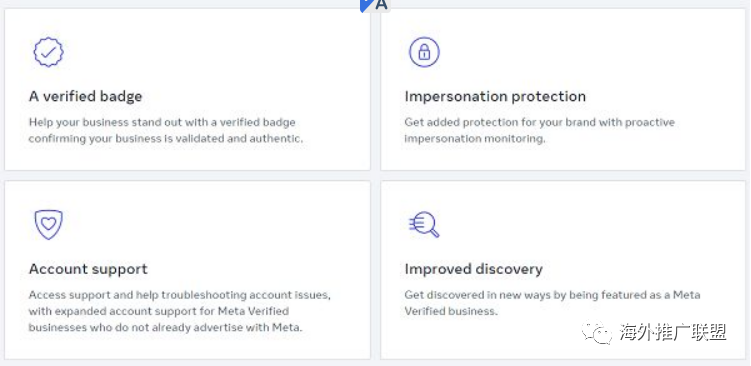Click the magnifier improved discovery icon
The height and width of the screenshot is (366, 751).
(424, 225)
